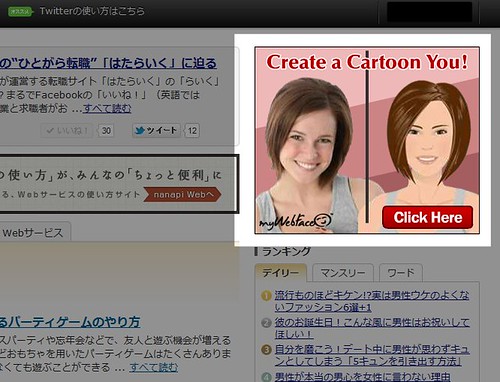Viewport: 500px width, 382px height.
Task: Open ranking link '流行ものほどキケン!?'
Action: click(x=372, y=301)
